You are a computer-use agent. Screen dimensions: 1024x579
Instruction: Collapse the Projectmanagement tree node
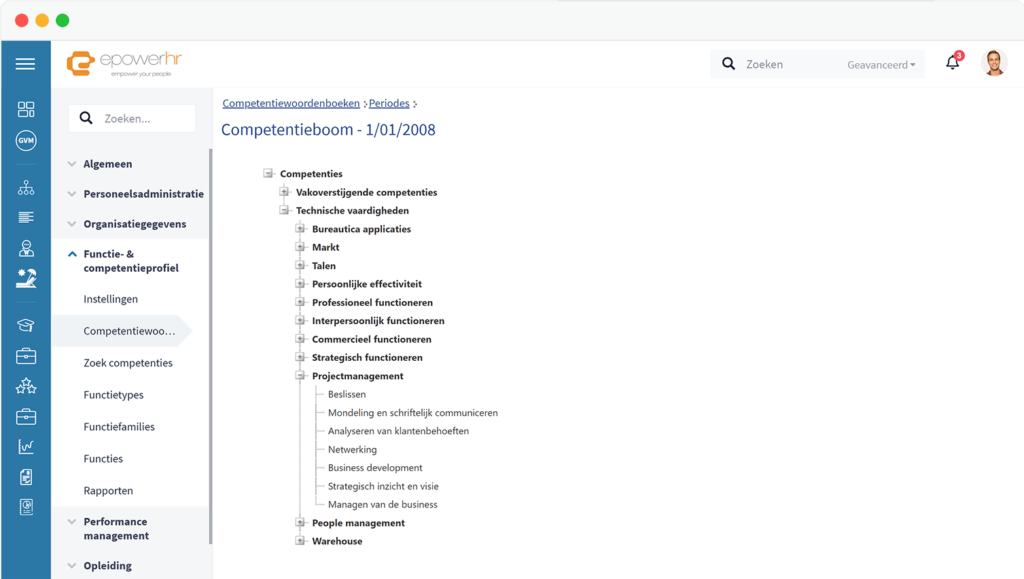pyautogui.click(x=300, y=376)
